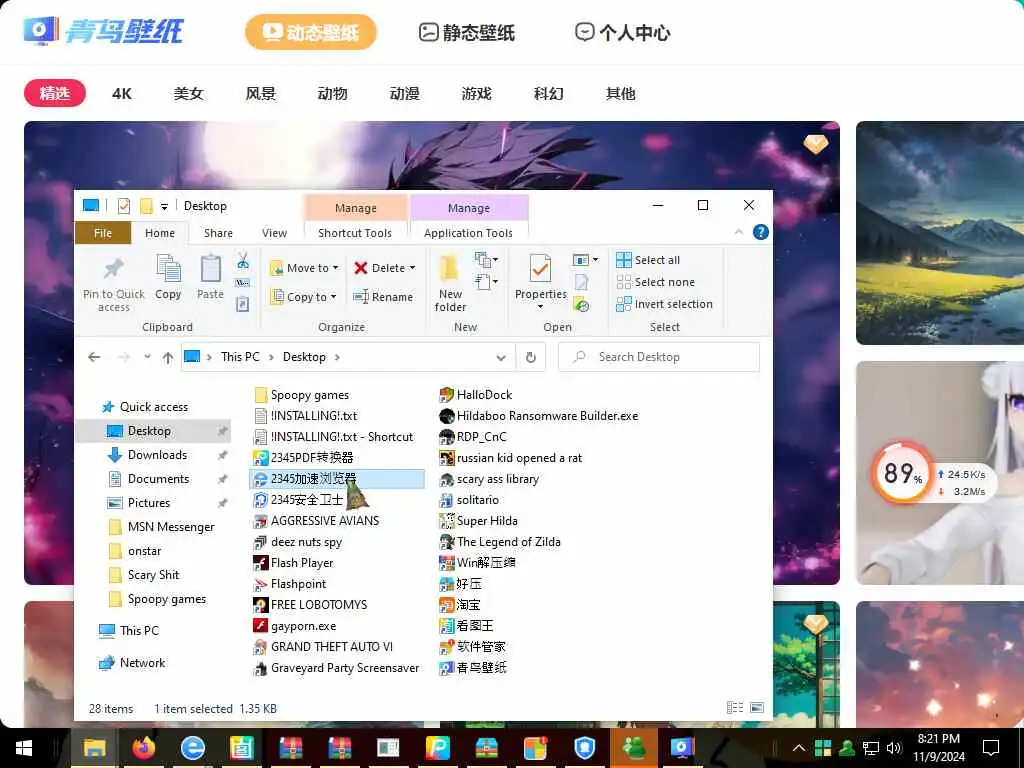Image resolution: width=1024 pixels, height=768 pixels.
Task: Open the Application Tools tab
Action: [468, 233]
